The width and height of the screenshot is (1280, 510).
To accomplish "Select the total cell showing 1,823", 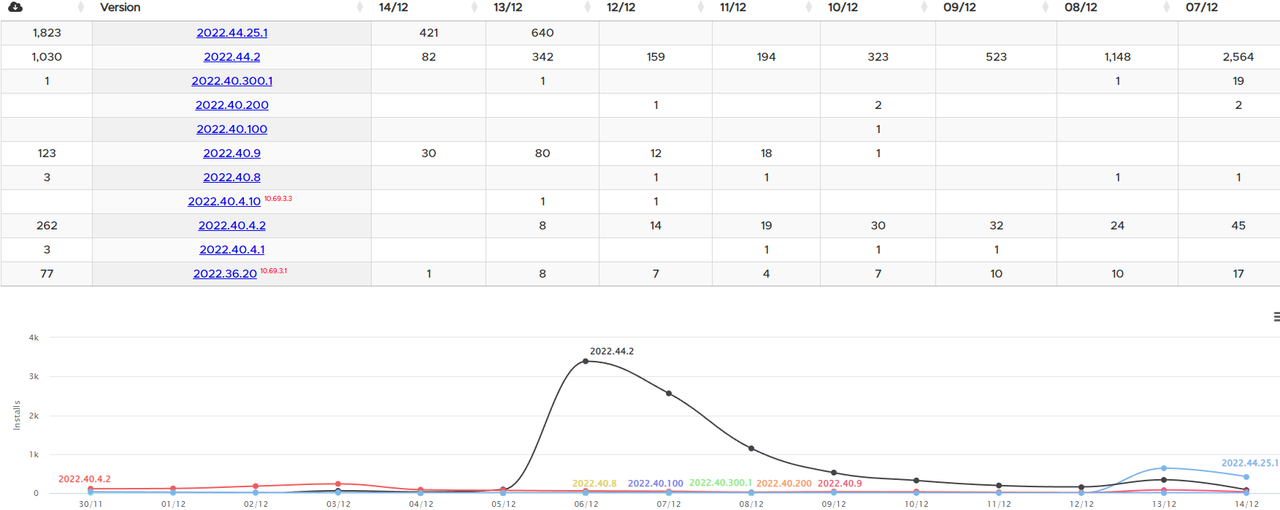I will pyautogui.click(x=47, y=33).
